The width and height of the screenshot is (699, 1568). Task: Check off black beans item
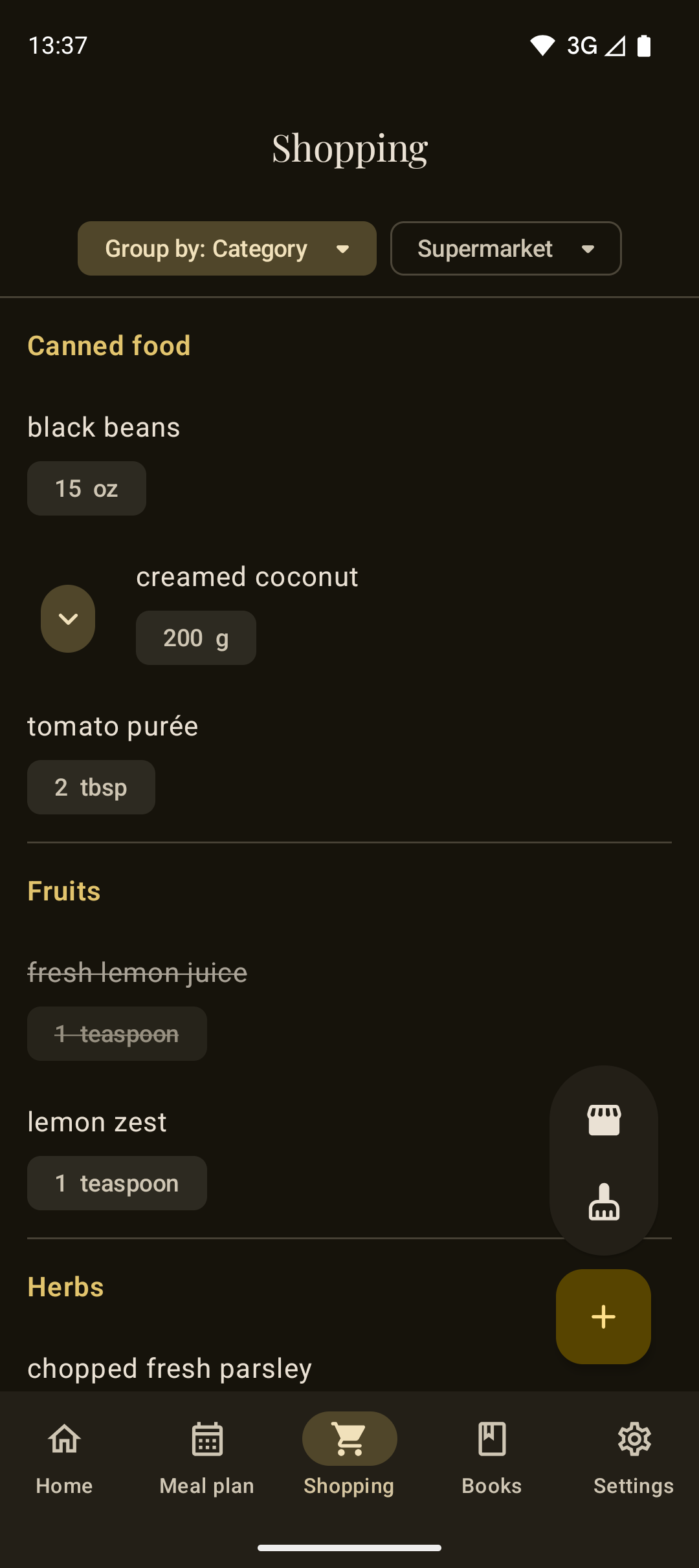tap(104, 428)
